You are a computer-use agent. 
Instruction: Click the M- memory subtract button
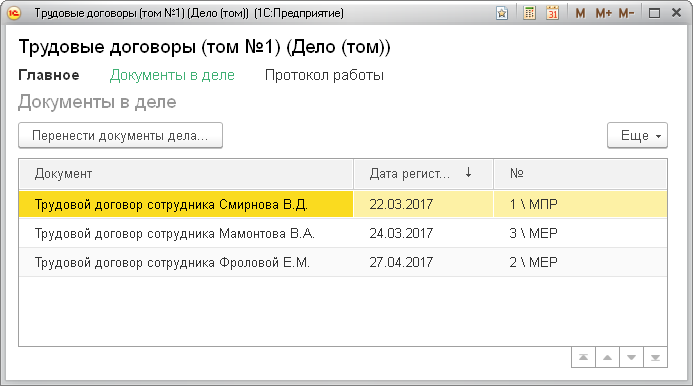click(x=626, y=13)
